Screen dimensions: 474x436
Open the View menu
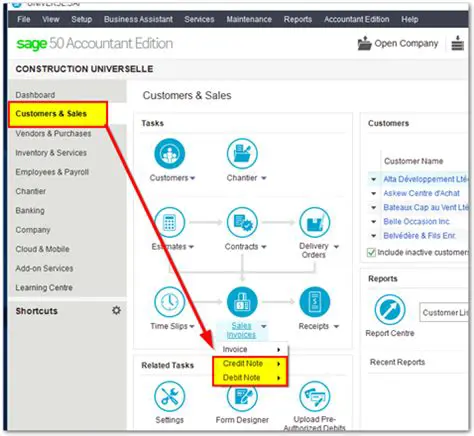tap(51, 19)
